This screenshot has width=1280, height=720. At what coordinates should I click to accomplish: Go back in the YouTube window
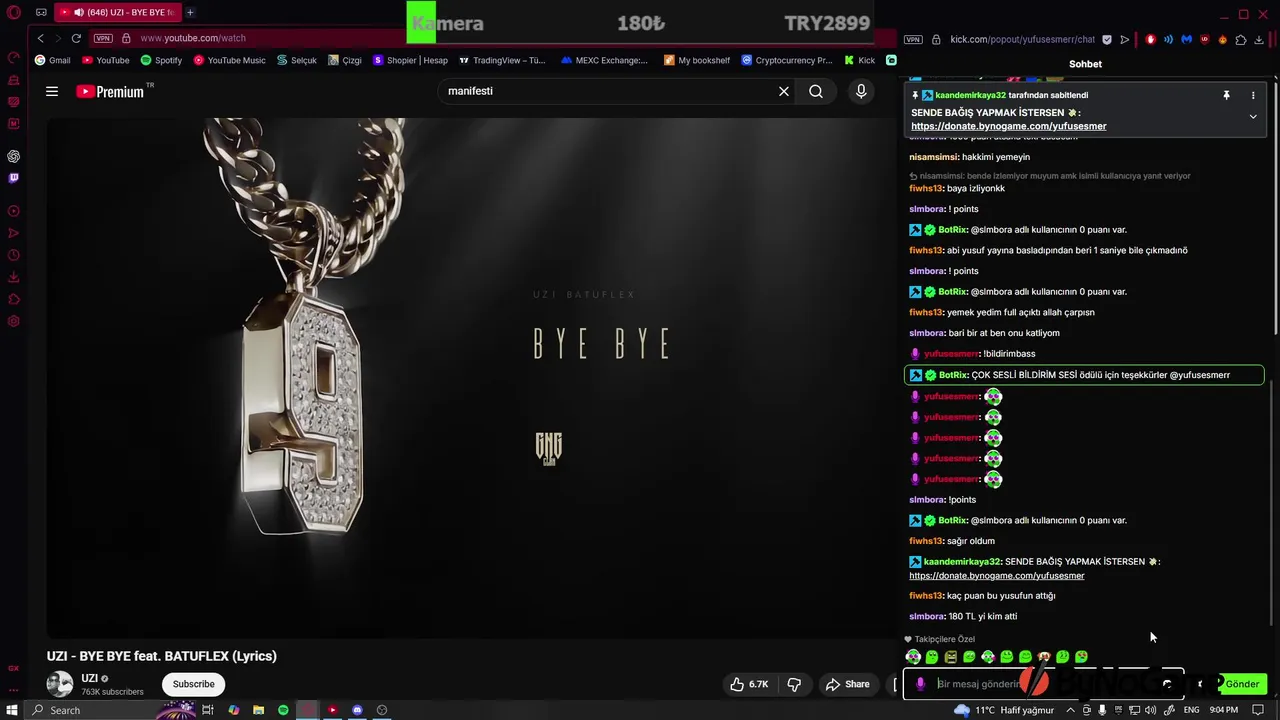pos(40,38)
